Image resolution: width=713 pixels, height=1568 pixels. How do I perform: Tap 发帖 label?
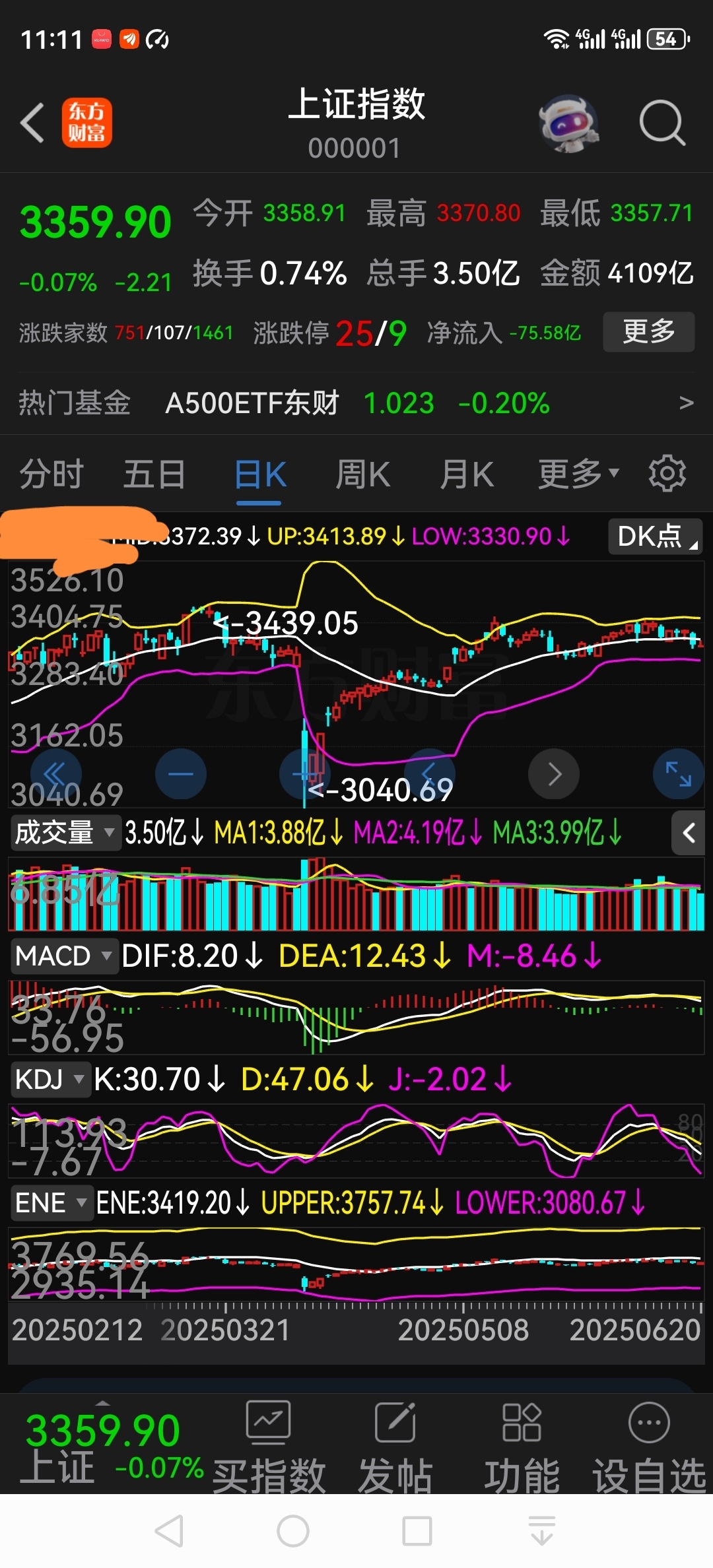tap(395, 1477)
